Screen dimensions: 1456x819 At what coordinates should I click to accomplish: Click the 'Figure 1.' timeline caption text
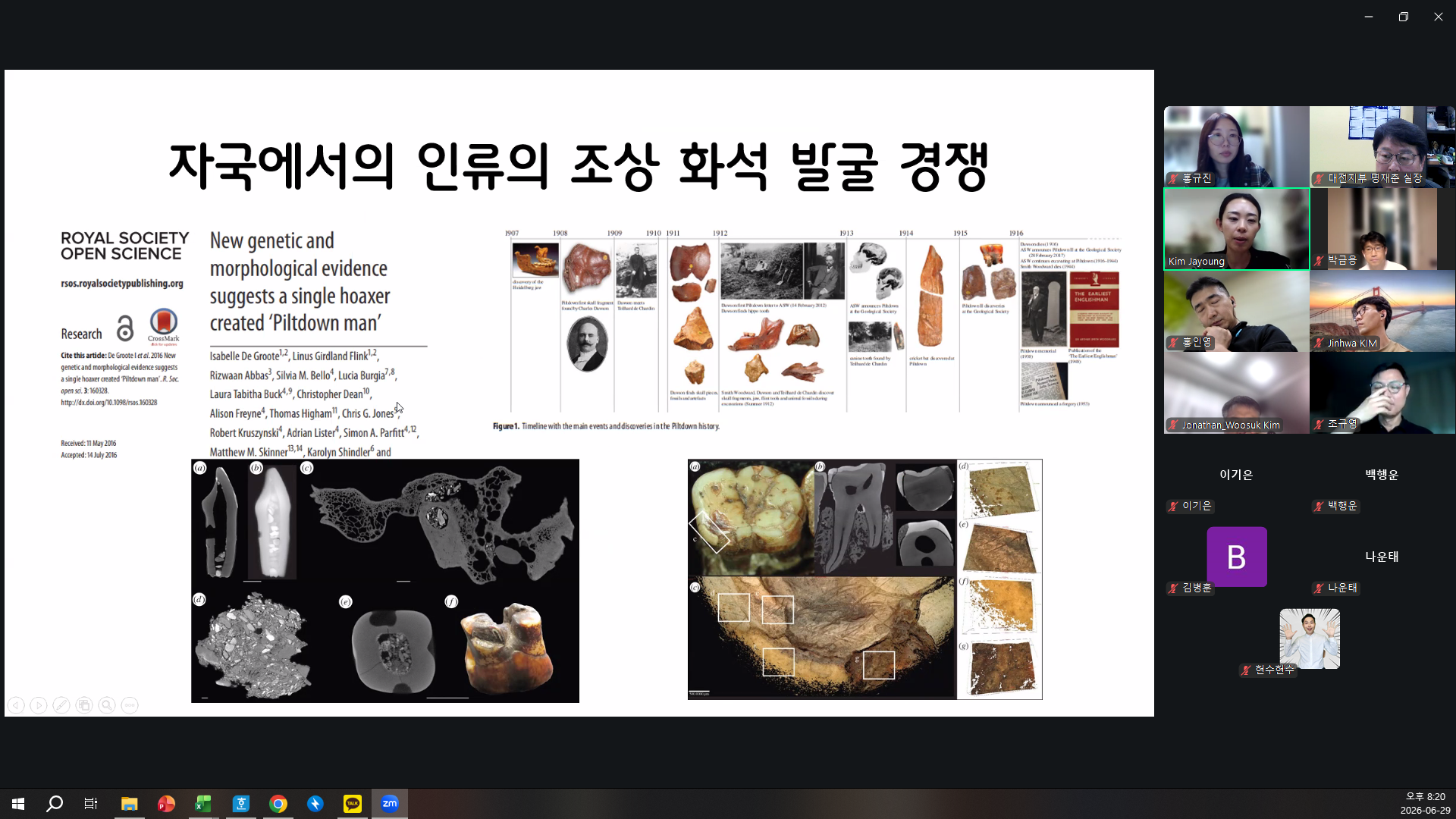coord(606,426)
